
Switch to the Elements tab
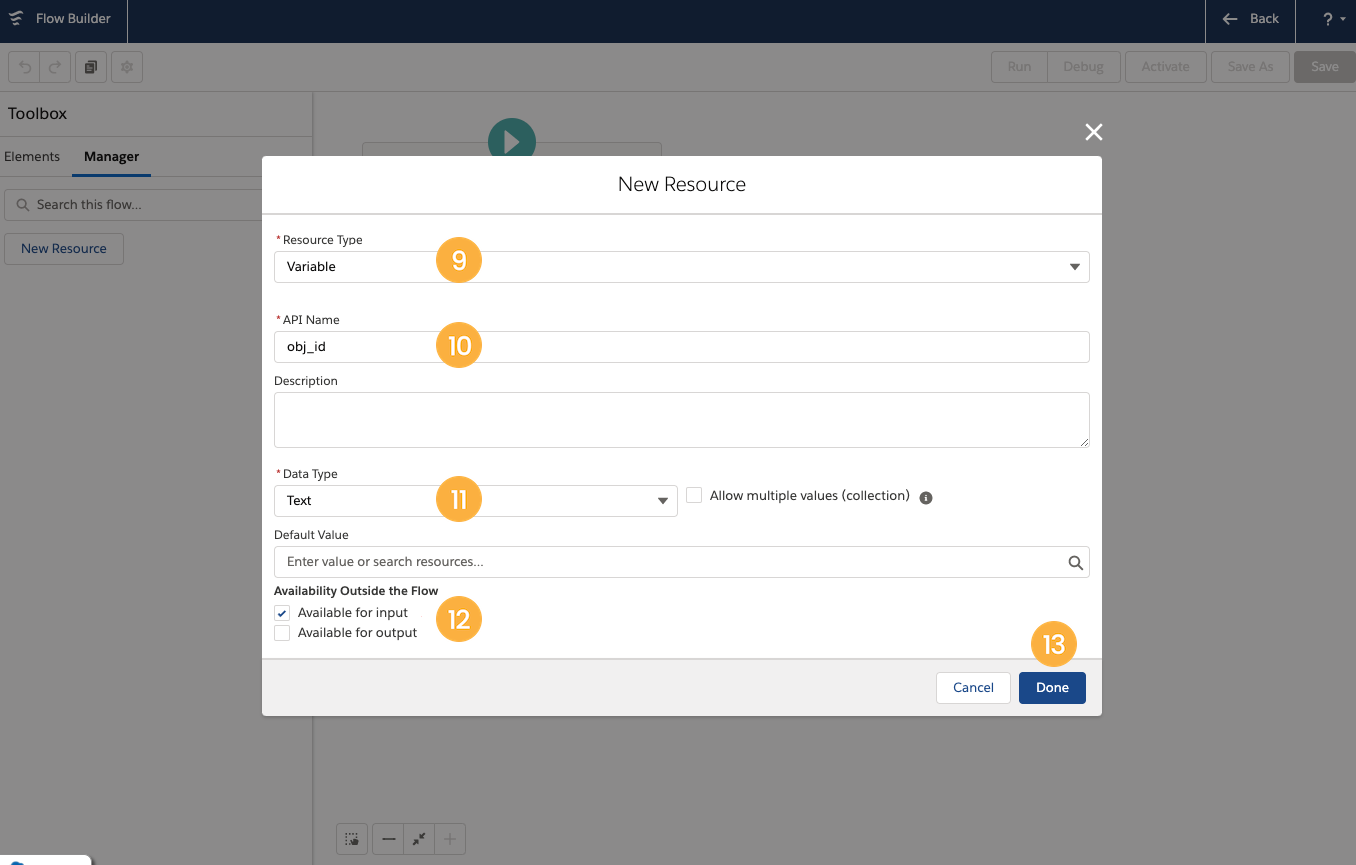click(x=32, y=156)
